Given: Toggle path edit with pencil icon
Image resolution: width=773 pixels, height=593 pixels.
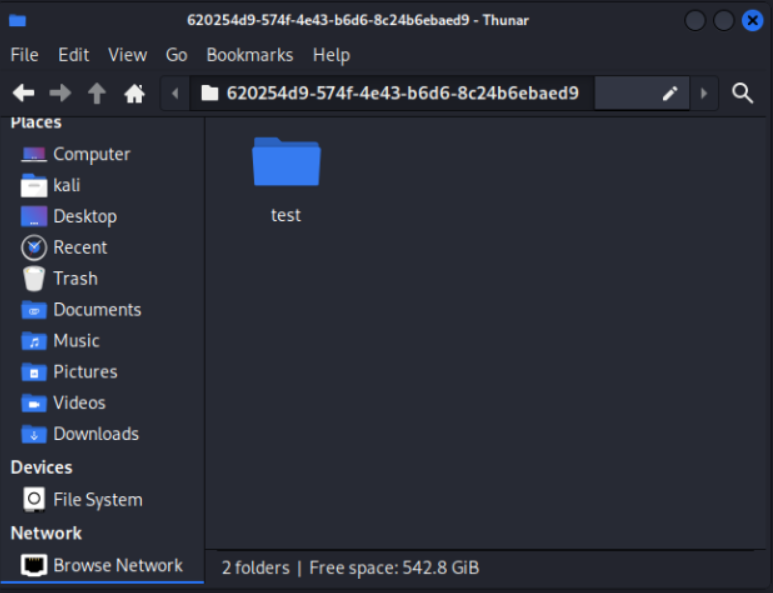Looking at the screenshot, I should [670, 94].
